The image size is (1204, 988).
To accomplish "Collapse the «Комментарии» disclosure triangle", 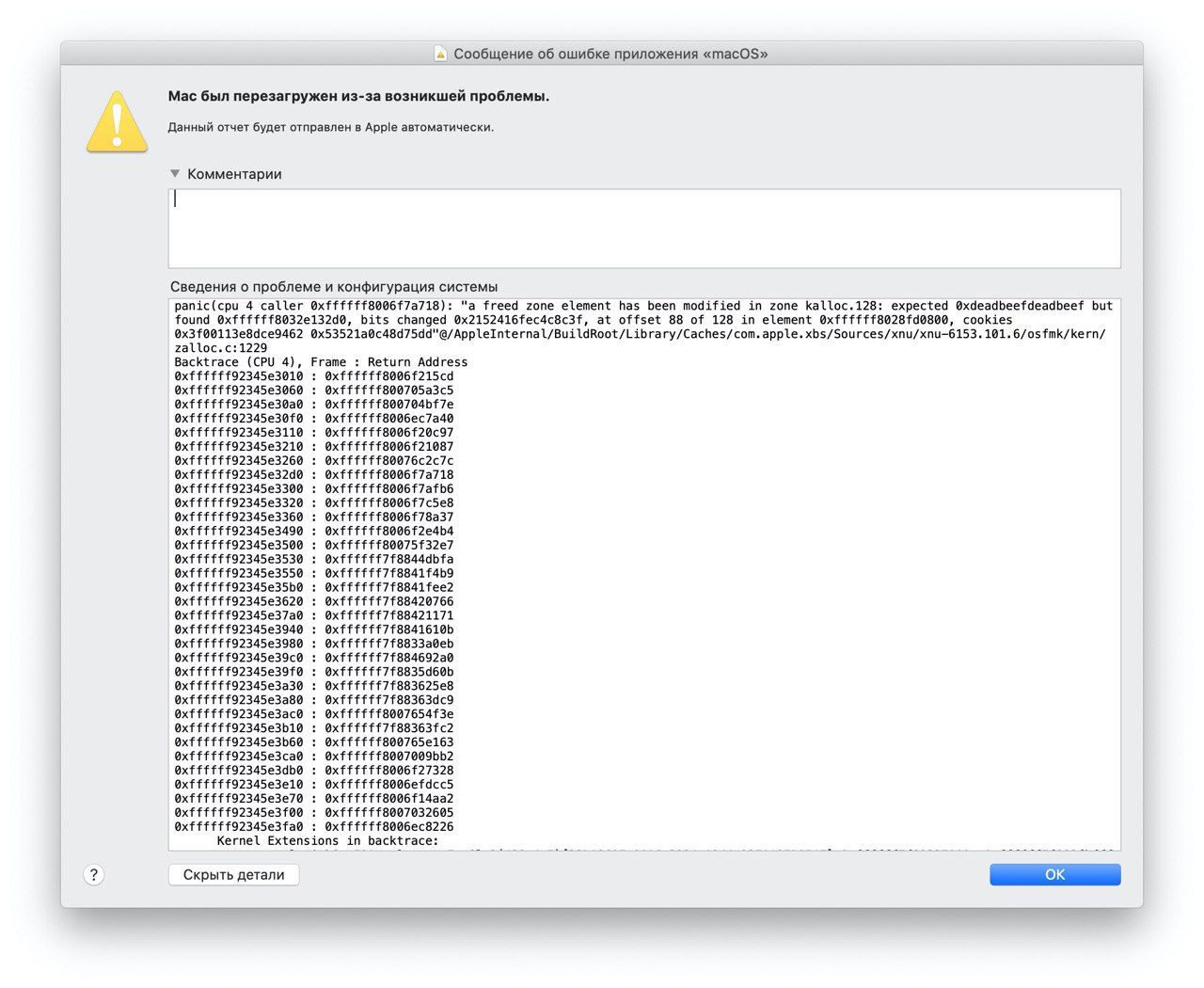I will pos(175,173).
